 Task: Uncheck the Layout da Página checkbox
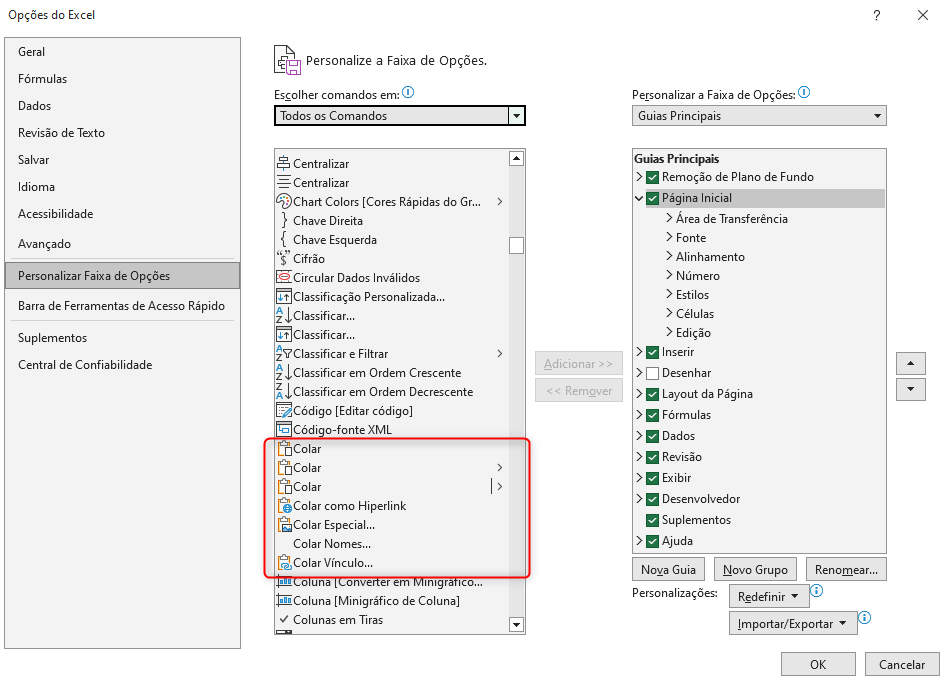652,394
